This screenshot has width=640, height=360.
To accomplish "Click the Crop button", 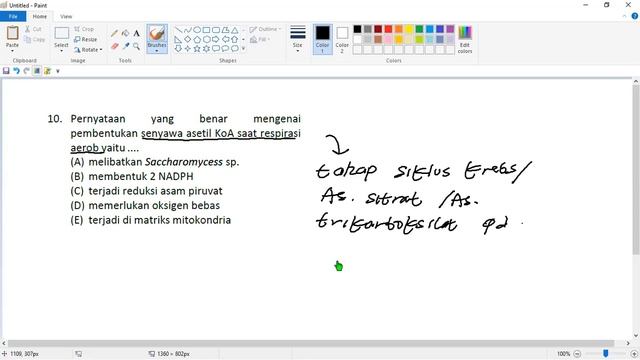I will [84, 29].
